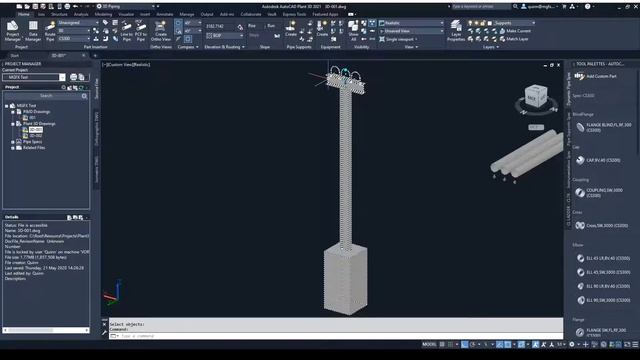Click the Line to Pipe tool
The height and width of the screenshot is (360, 640).
tap(127, 31)
